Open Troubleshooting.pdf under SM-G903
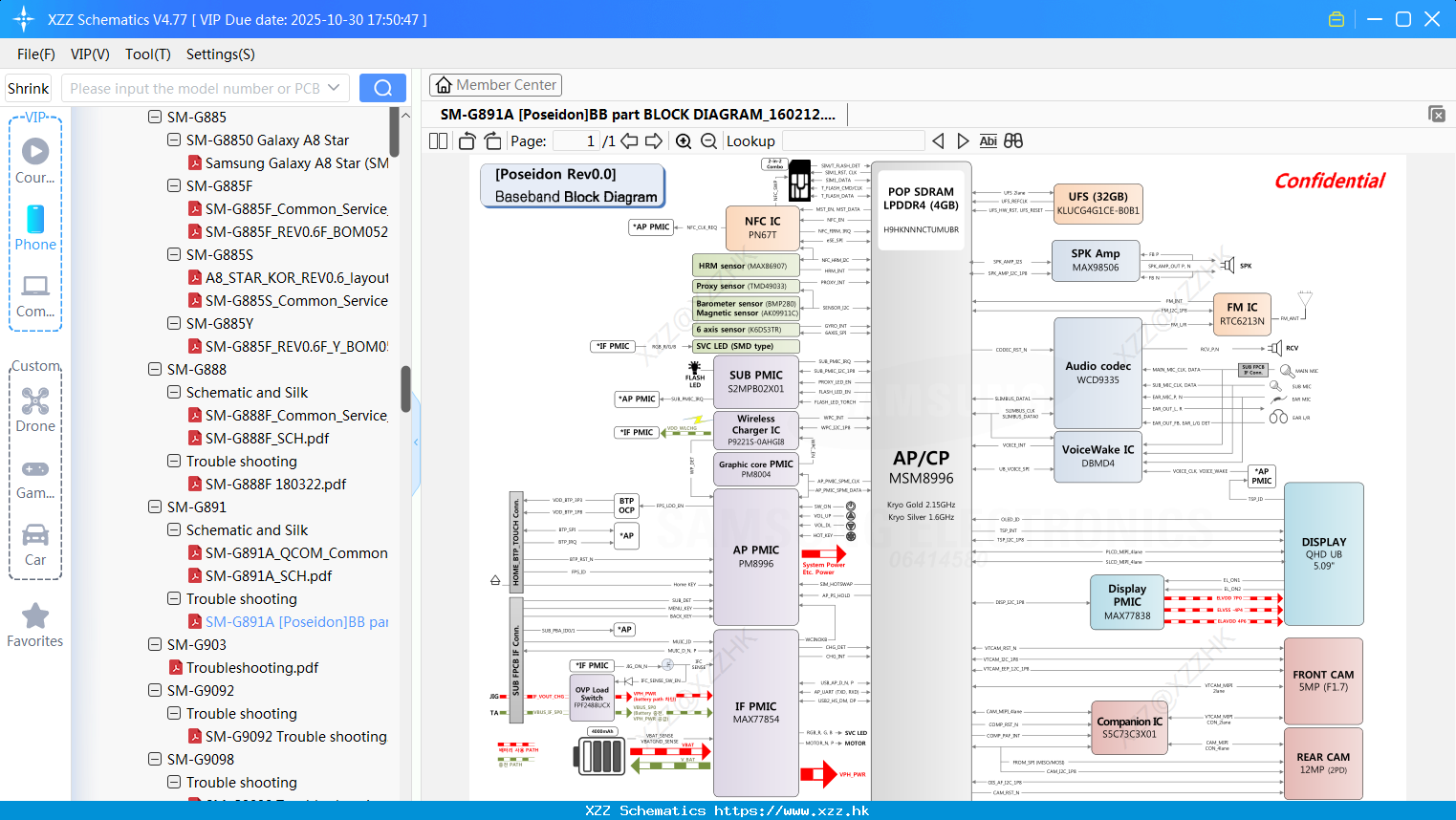1456x820 pixels. pos(252,667)
